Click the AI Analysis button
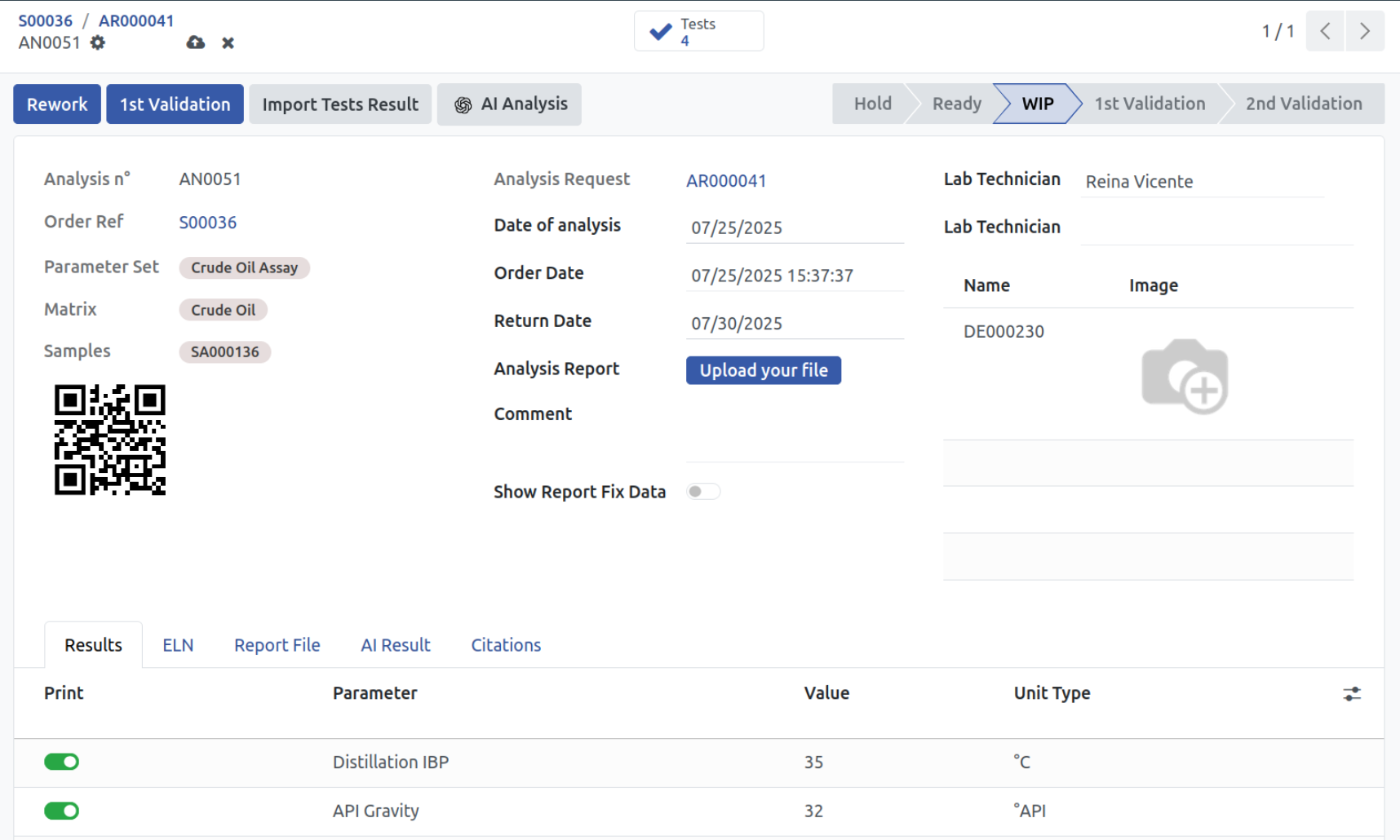1400x840 pixels. pyautogui.click(x=509, y=104)
